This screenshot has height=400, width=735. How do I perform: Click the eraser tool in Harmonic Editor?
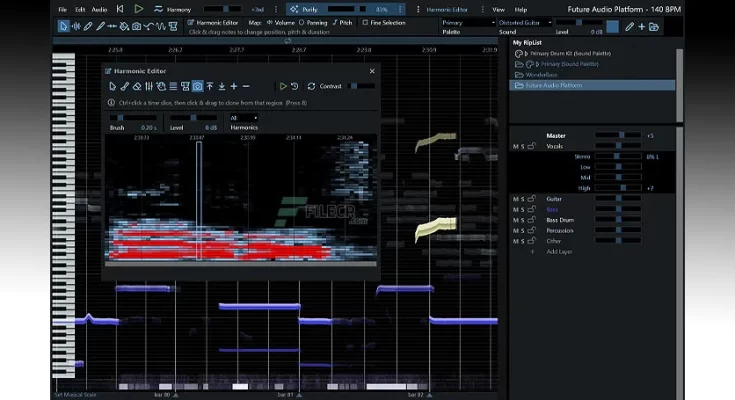pyautogui.click(x=137, y=87)
